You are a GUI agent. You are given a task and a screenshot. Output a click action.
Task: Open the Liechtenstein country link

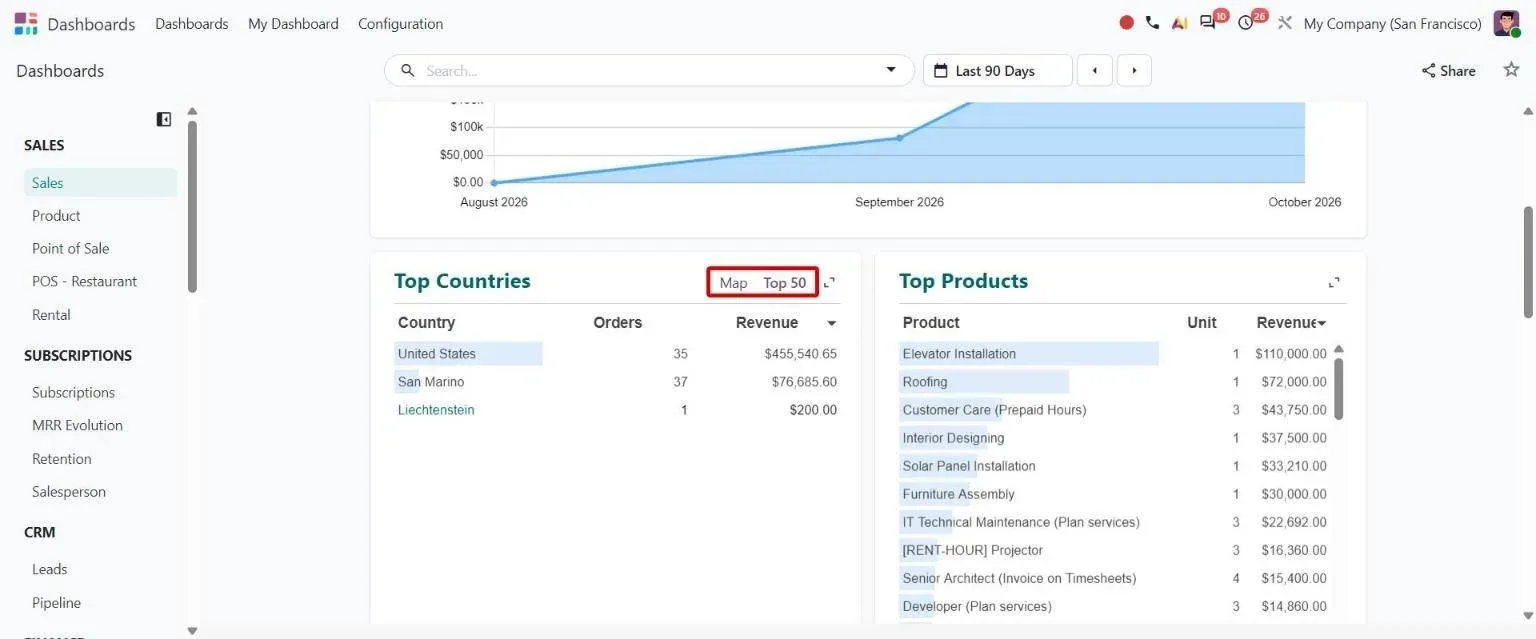tap(436, 410)
